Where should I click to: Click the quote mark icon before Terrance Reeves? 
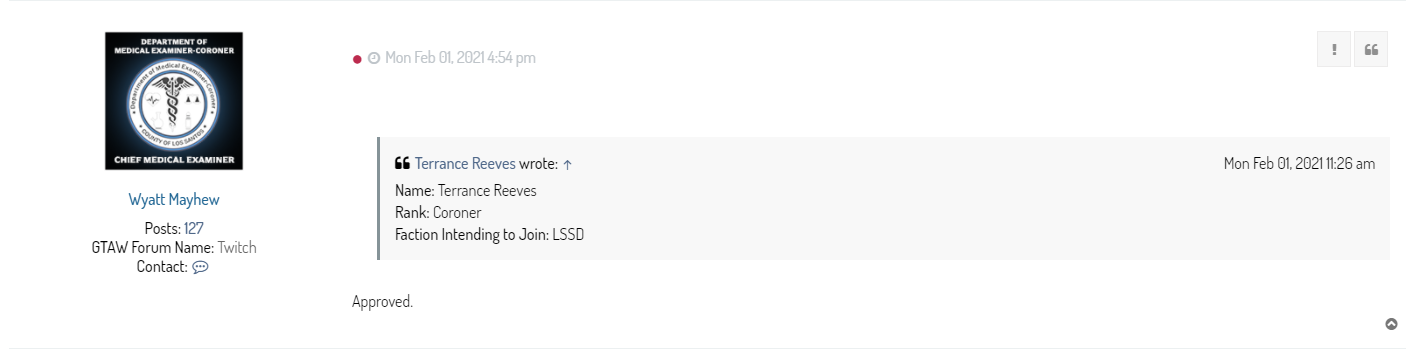pyautogui.click(x=402, y=163)
